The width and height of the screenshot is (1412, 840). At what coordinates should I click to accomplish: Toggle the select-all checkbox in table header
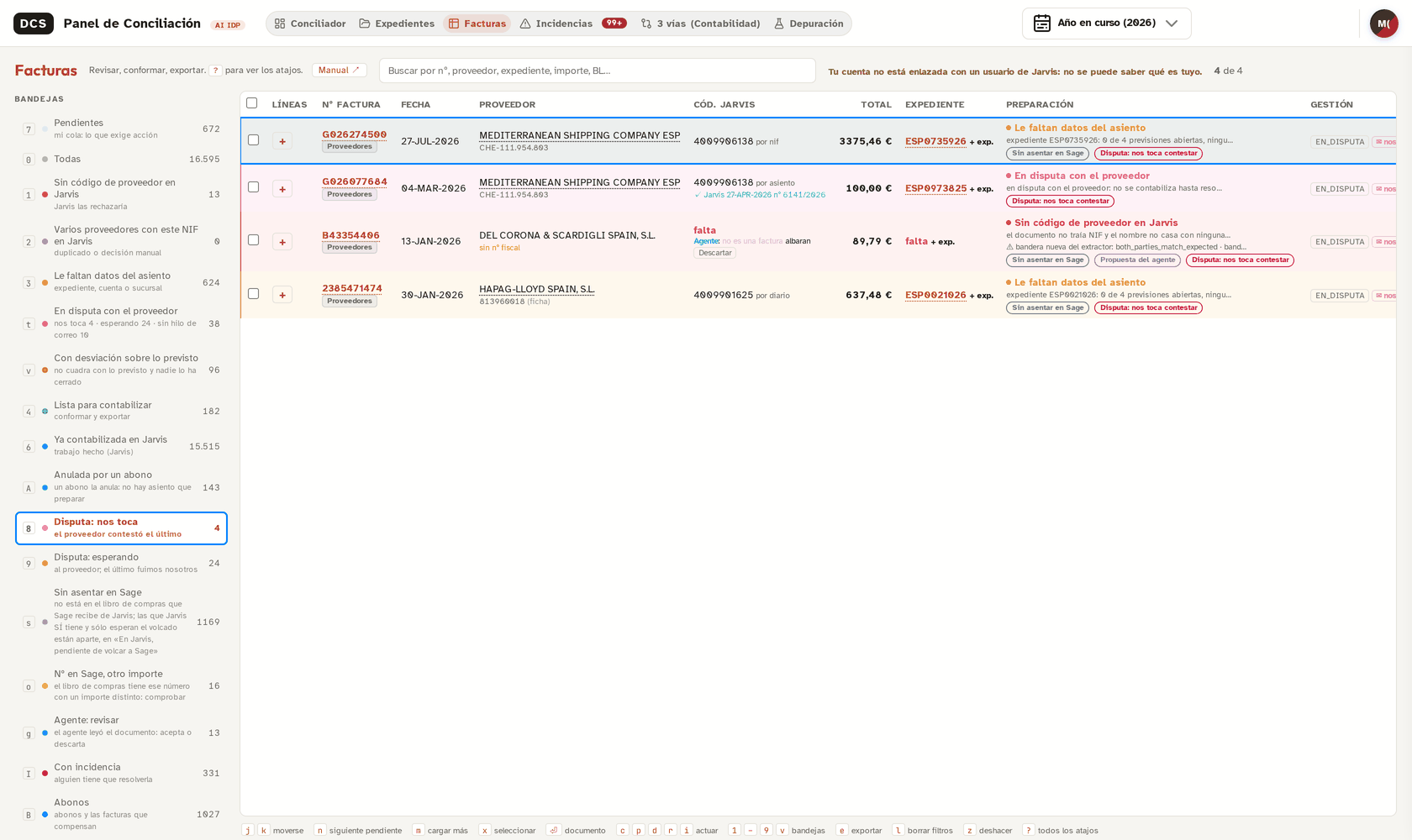251,103
